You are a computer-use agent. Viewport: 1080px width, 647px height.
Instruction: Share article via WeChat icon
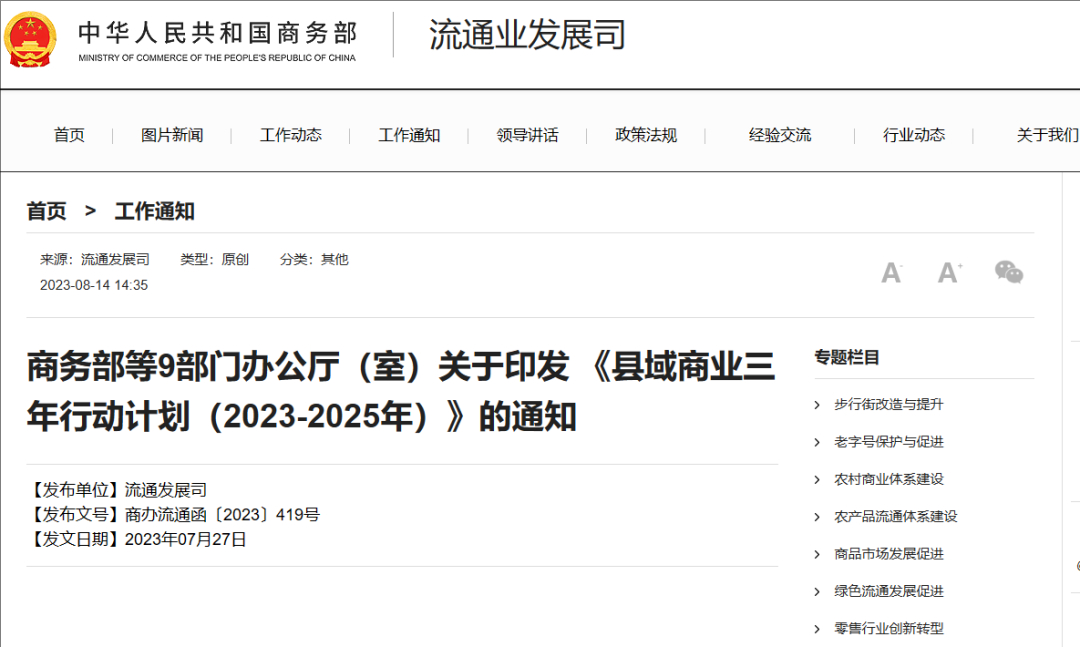[1009, 272]
